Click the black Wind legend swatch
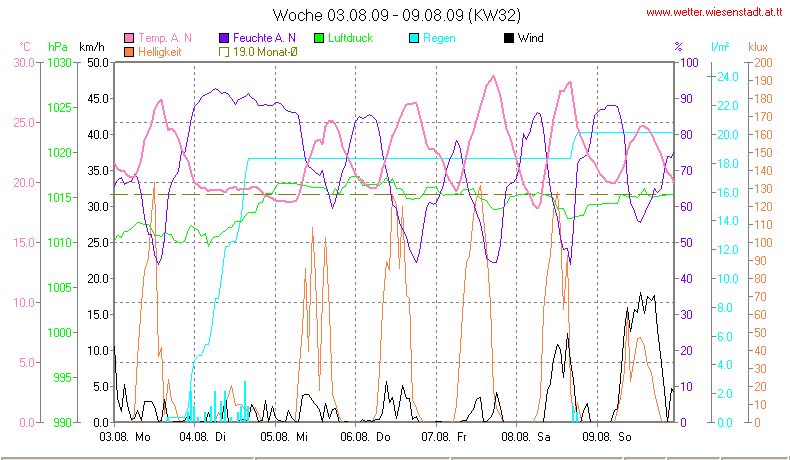 point(508,38)
